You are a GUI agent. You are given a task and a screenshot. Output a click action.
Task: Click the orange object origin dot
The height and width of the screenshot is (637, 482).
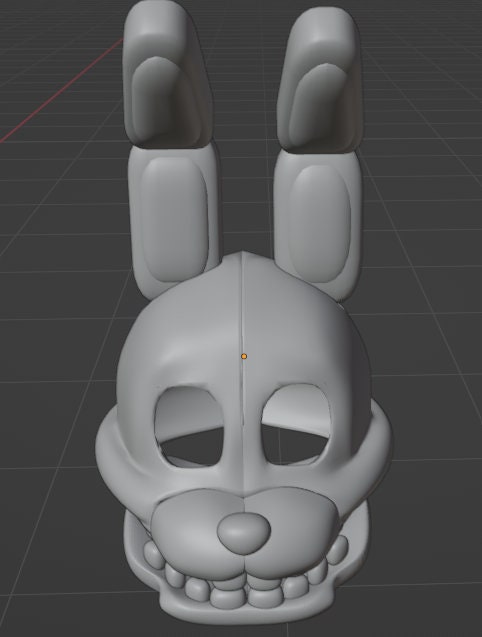(x=244, y=356)
